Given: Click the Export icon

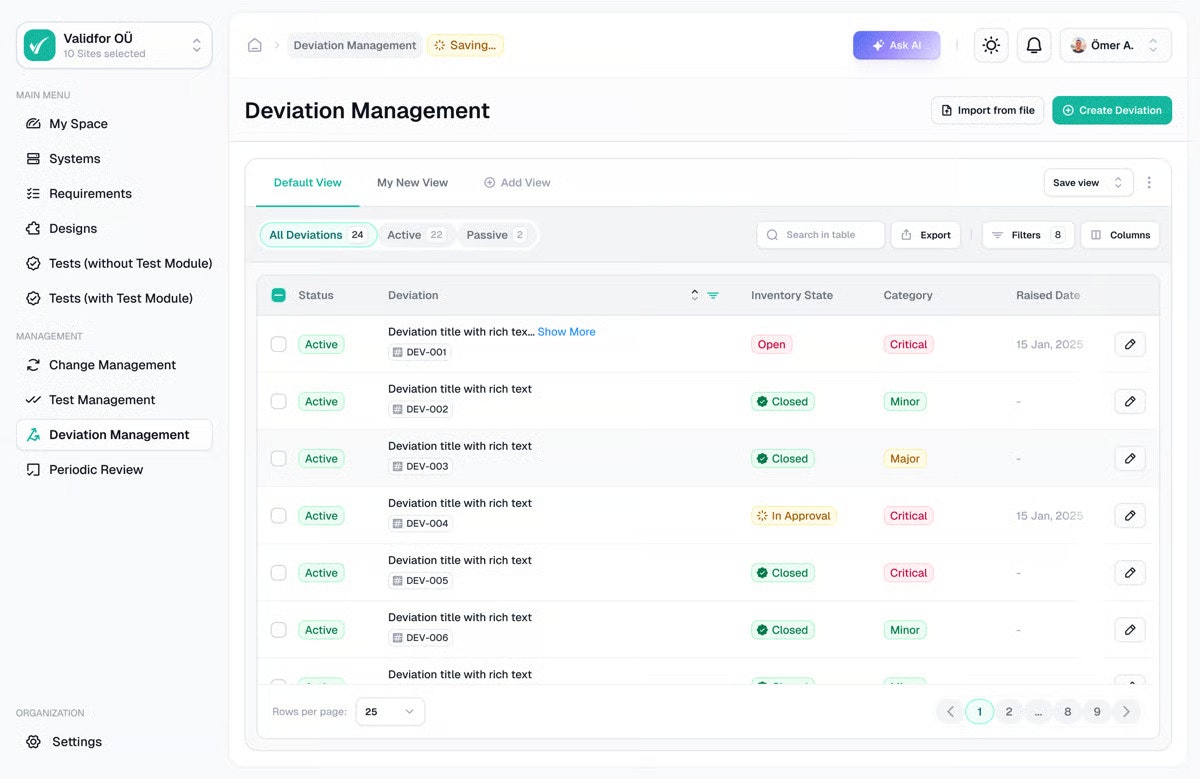Looking at the screenshot, I should [x=925, y=235].
